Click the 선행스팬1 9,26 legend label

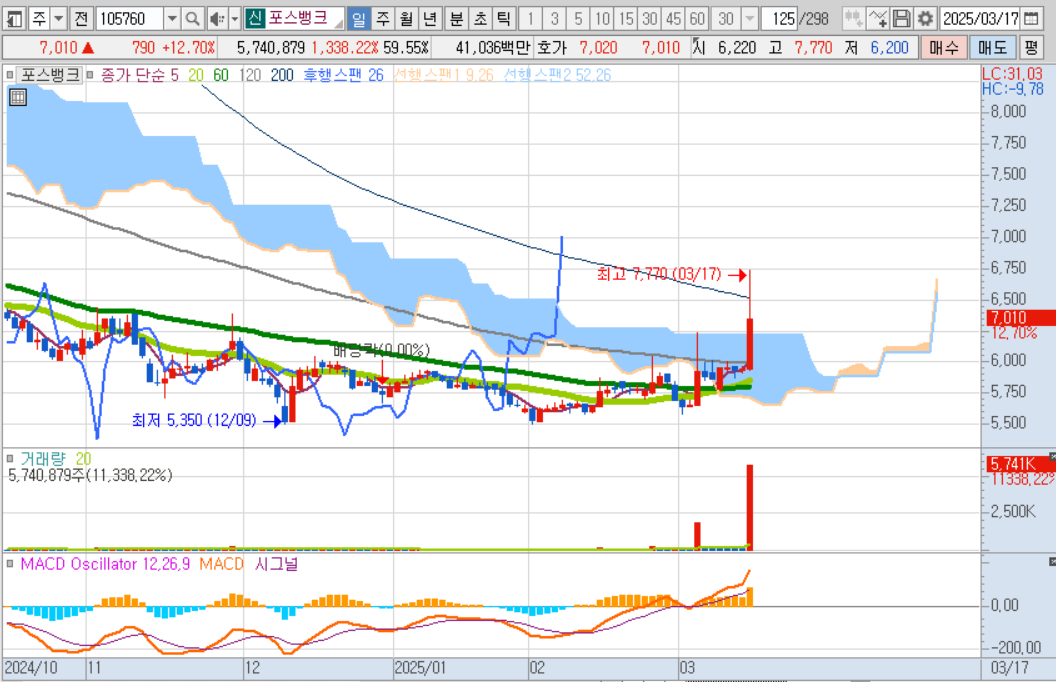444,75
